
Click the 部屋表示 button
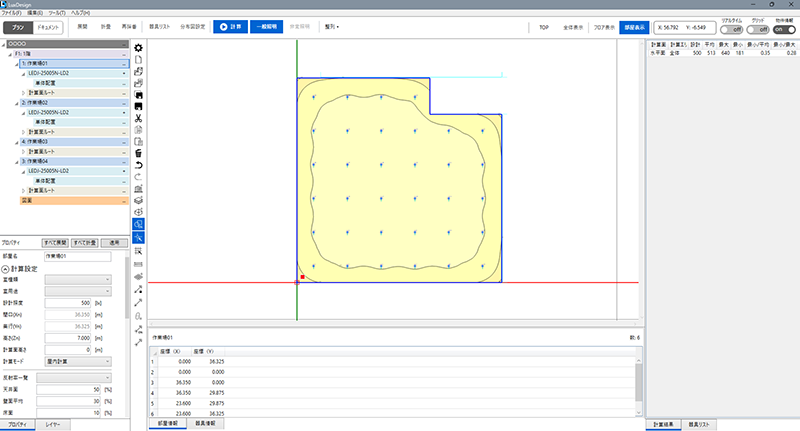(x=632, y=28)
